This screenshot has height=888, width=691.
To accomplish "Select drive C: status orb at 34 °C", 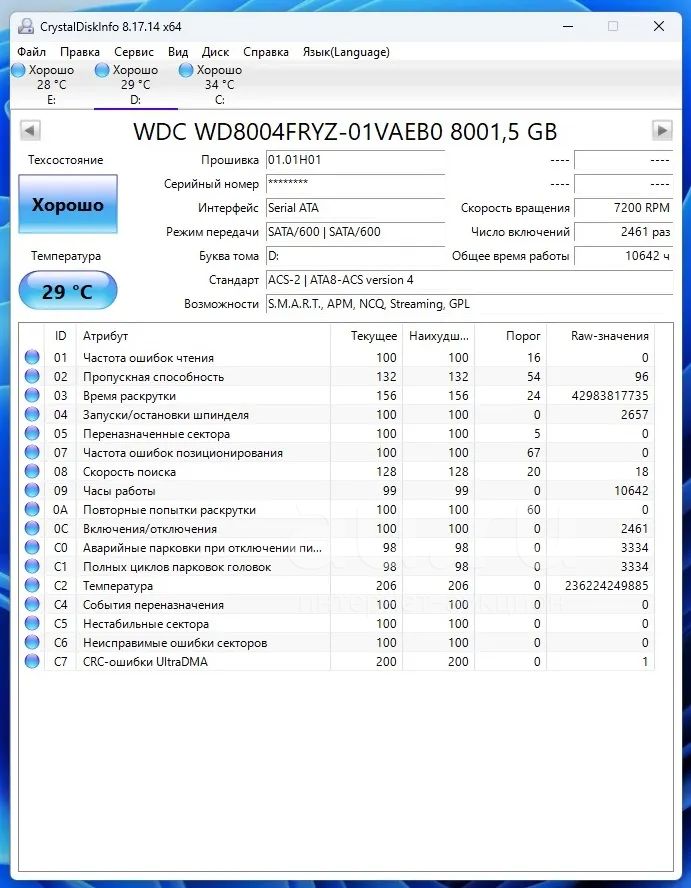I will (x=186, y=70).
